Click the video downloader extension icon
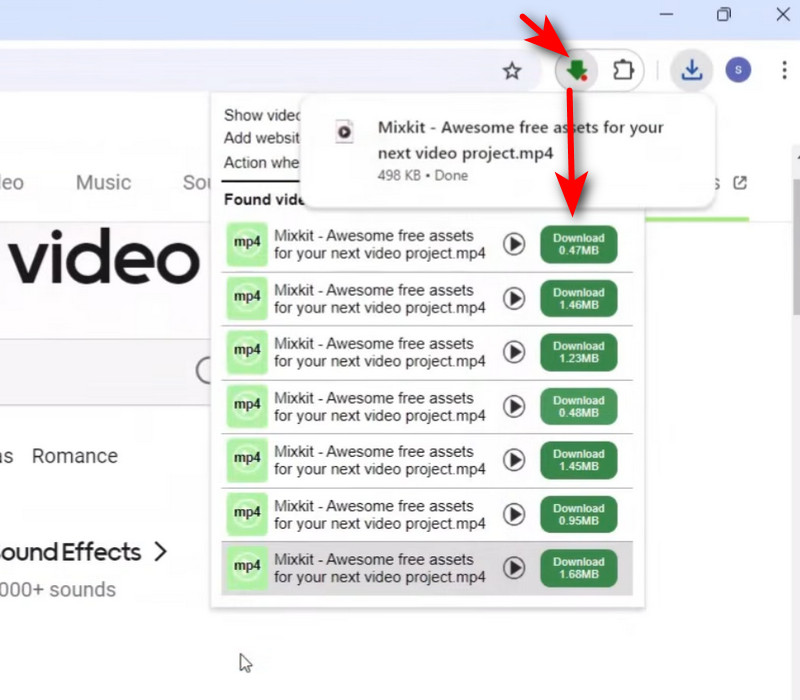This screenshot has height=700, width=800. click(577, 70)
